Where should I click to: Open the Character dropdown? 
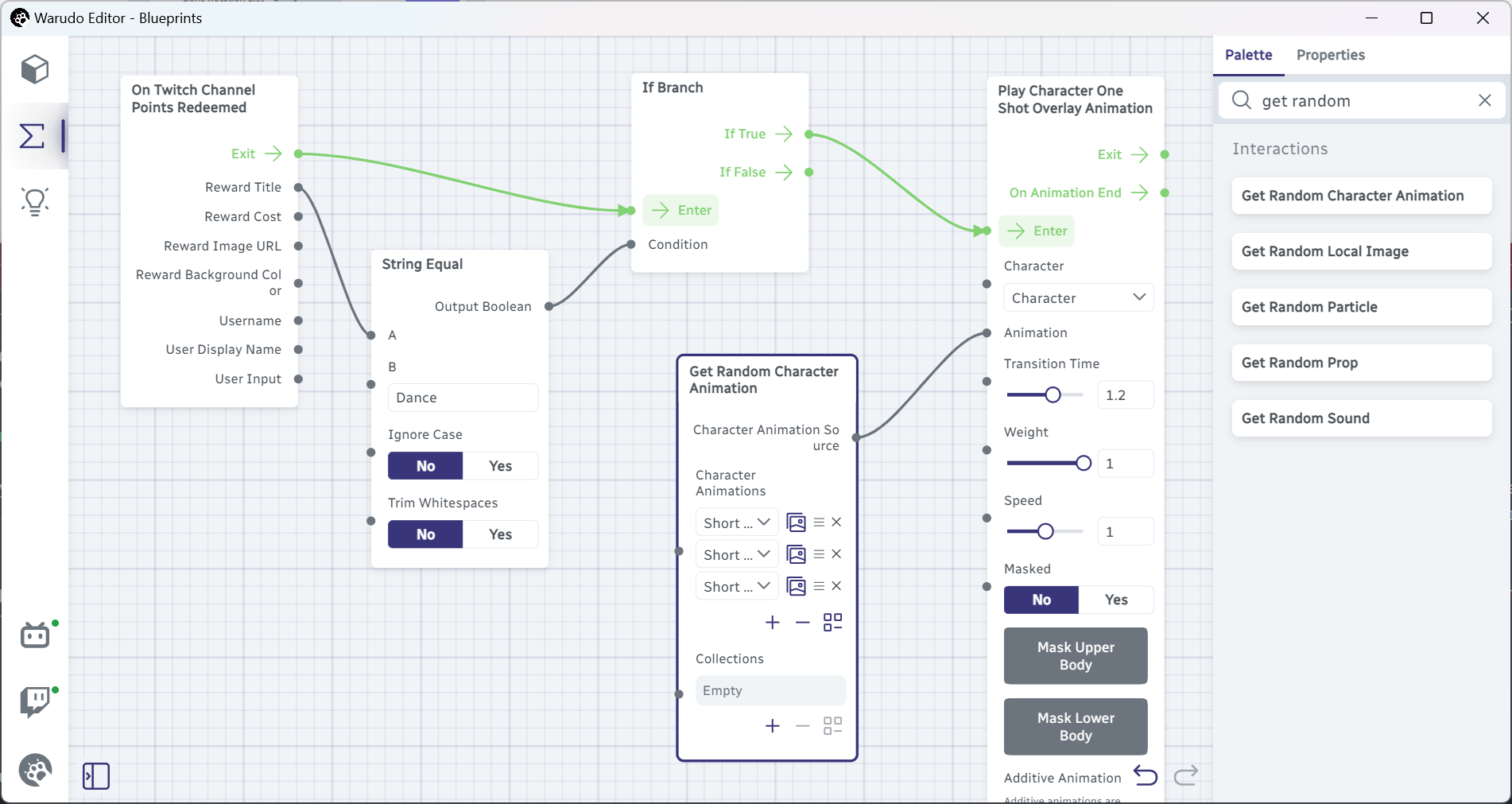click(x=1078, y=298)
